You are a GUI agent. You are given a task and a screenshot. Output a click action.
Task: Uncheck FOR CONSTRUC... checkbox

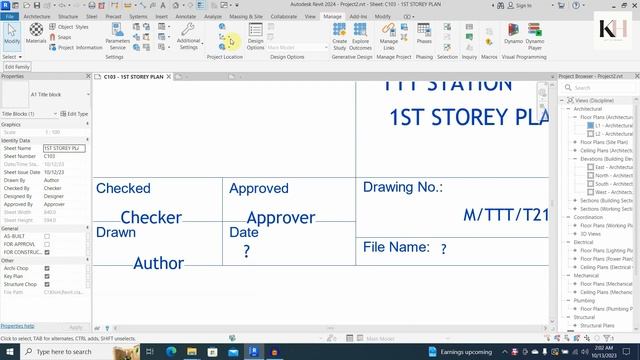(47, 252)
